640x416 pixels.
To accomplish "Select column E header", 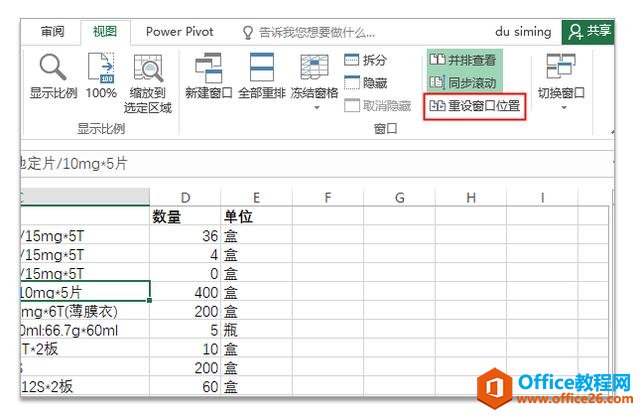I will point(256,198).
